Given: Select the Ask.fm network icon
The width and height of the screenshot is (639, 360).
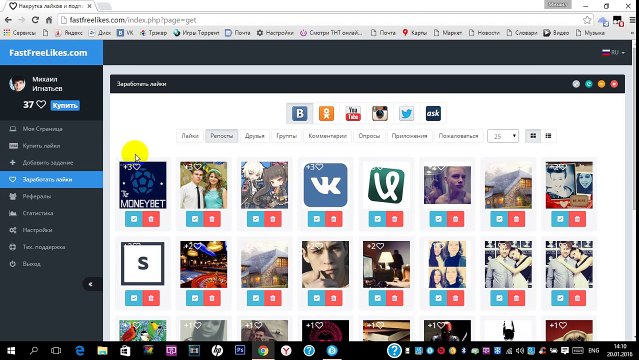Looking at the screenshot, I should tap(433, 113).
